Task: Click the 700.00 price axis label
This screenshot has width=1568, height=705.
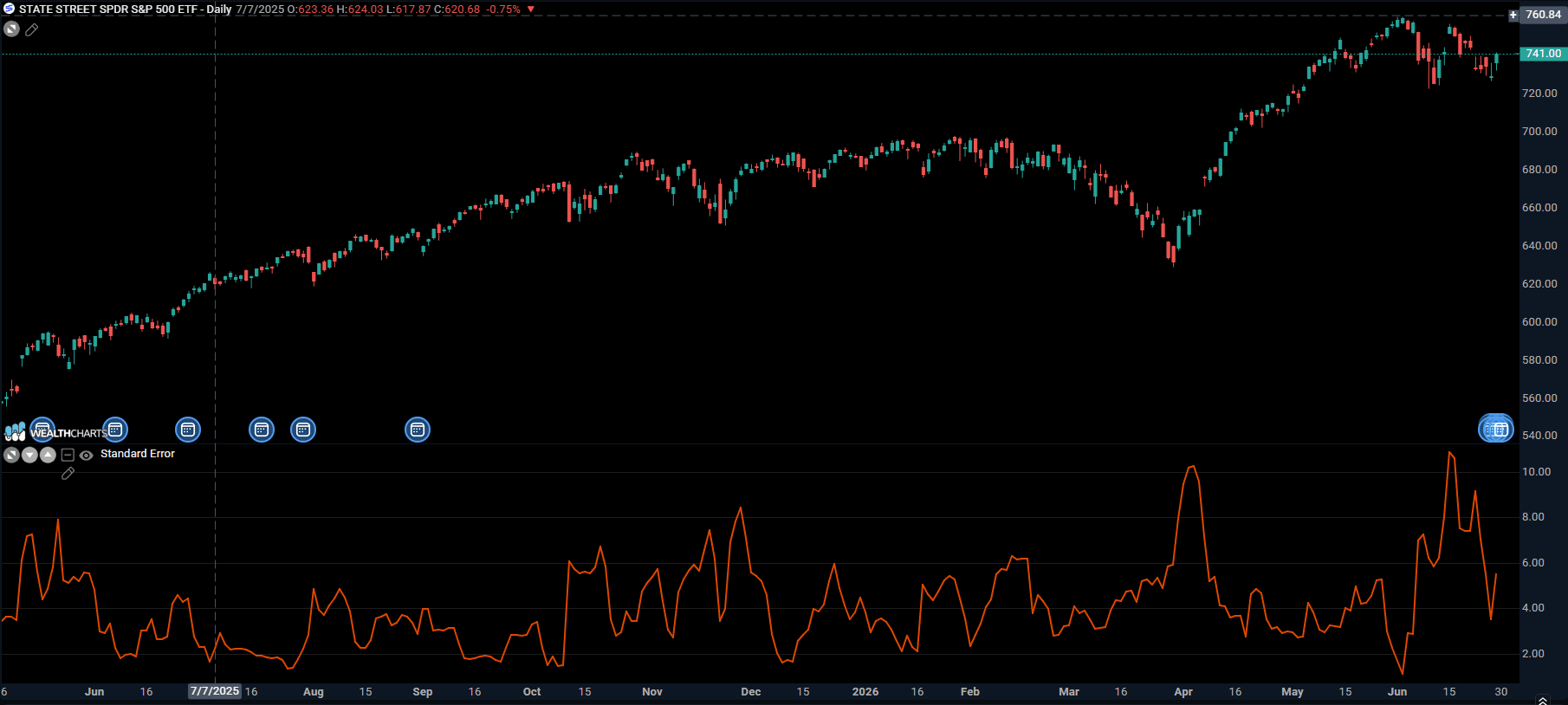Action: point(1539,132)
